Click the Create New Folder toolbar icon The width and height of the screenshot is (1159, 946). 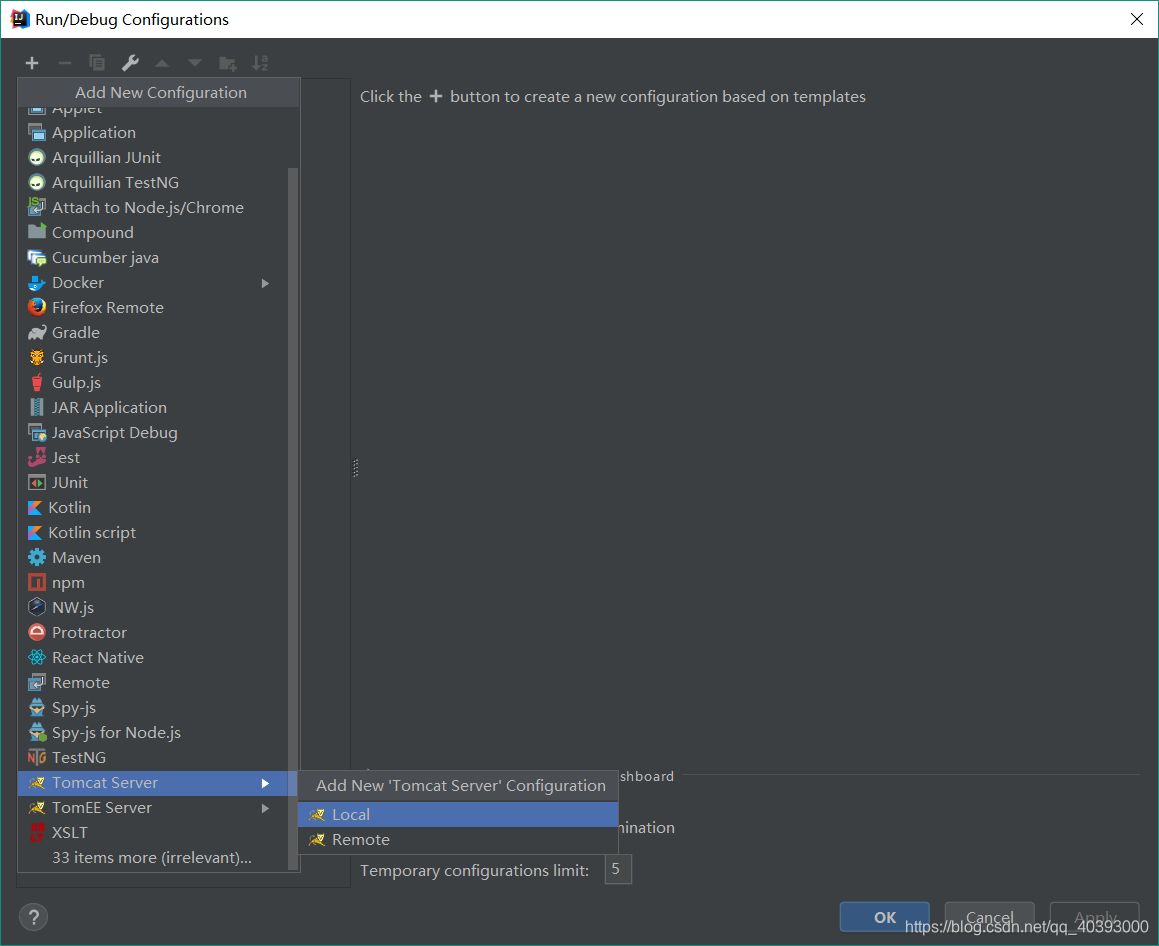click(x=228, y=64)
